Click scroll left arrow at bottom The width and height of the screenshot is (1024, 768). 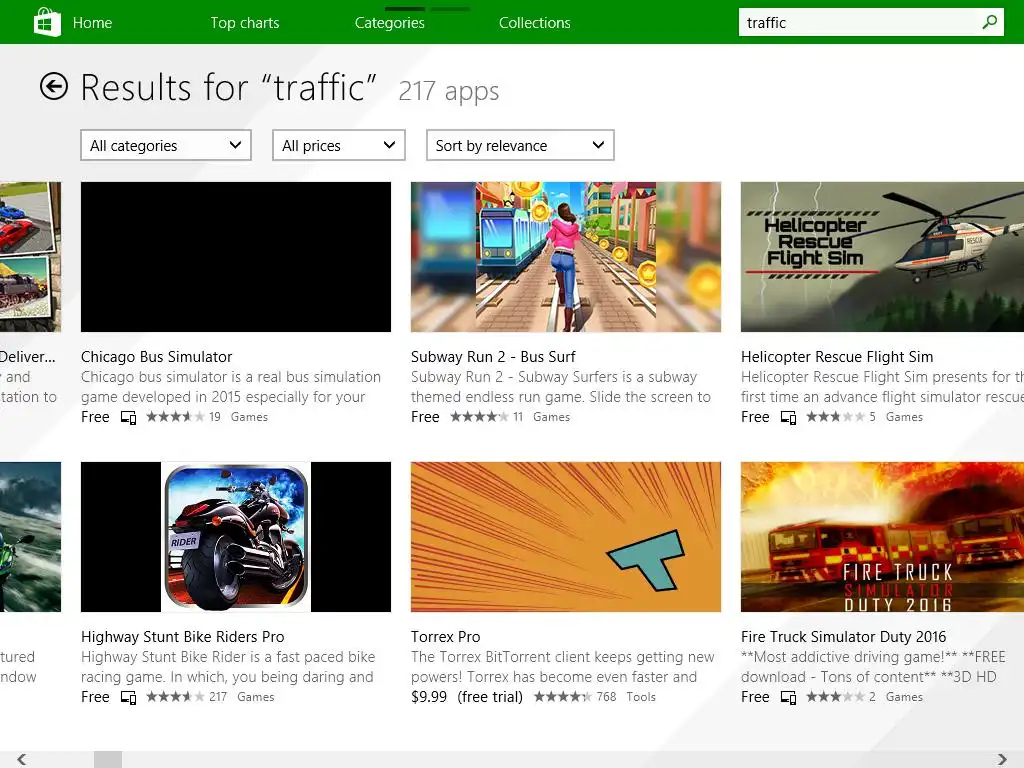coord(22,759)
